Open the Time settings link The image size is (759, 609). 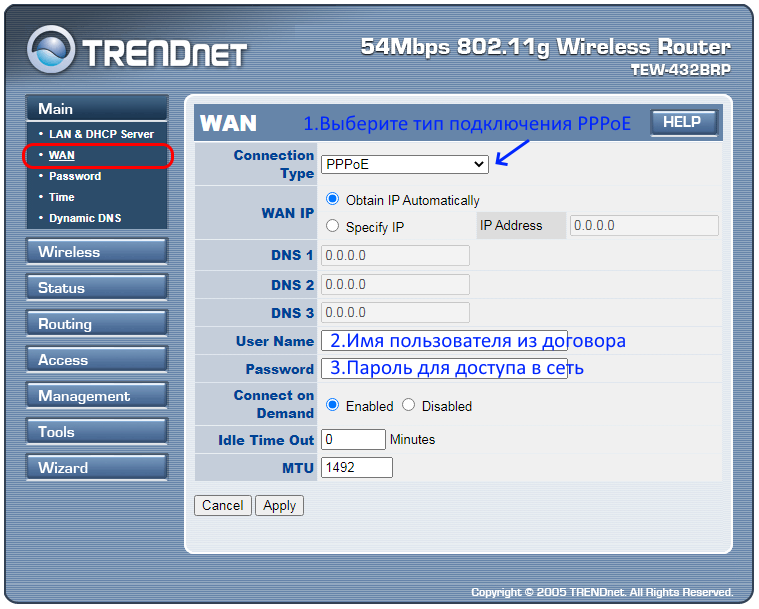(x=61, y=197)
